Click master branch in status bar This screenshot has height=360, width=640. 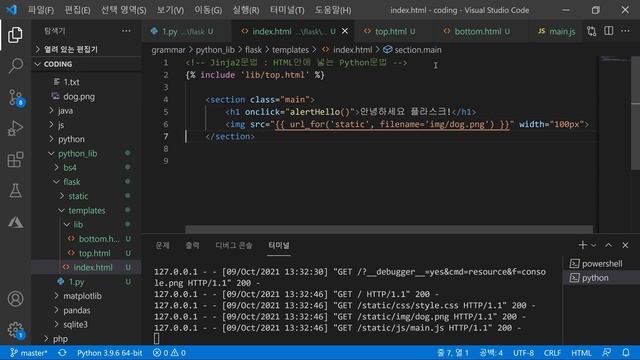coord(29,353)
